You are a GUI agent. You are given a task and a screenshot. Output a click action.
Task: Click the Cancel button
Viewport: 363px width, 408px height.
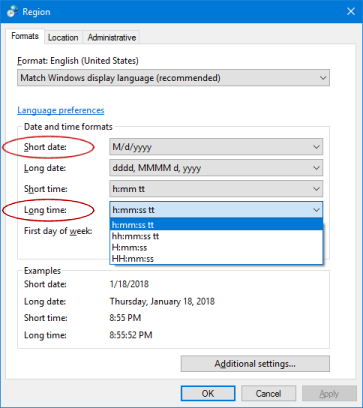(x=268, y=394)
